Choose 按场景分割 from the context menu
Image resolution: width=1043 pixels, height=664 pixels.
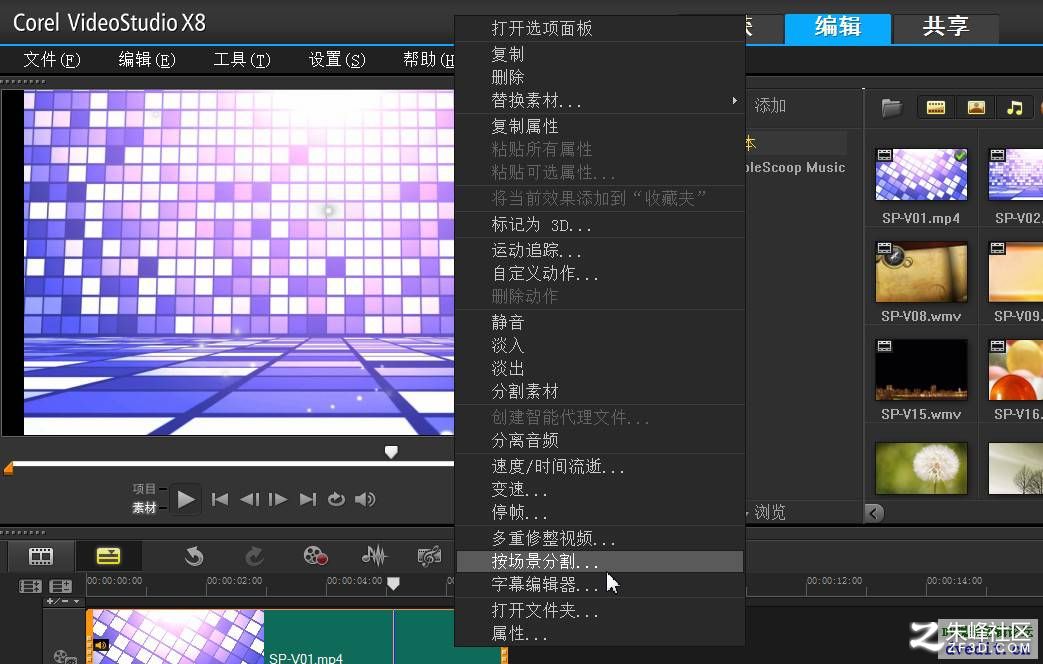click(600, 562)
